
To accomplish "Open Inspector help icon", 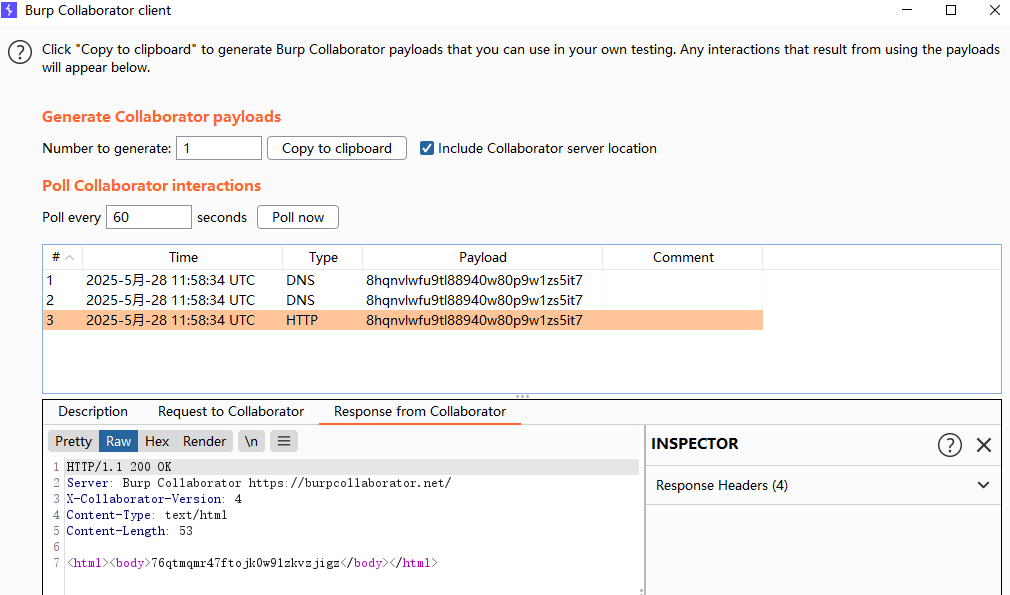I will [x=949, y=444].
